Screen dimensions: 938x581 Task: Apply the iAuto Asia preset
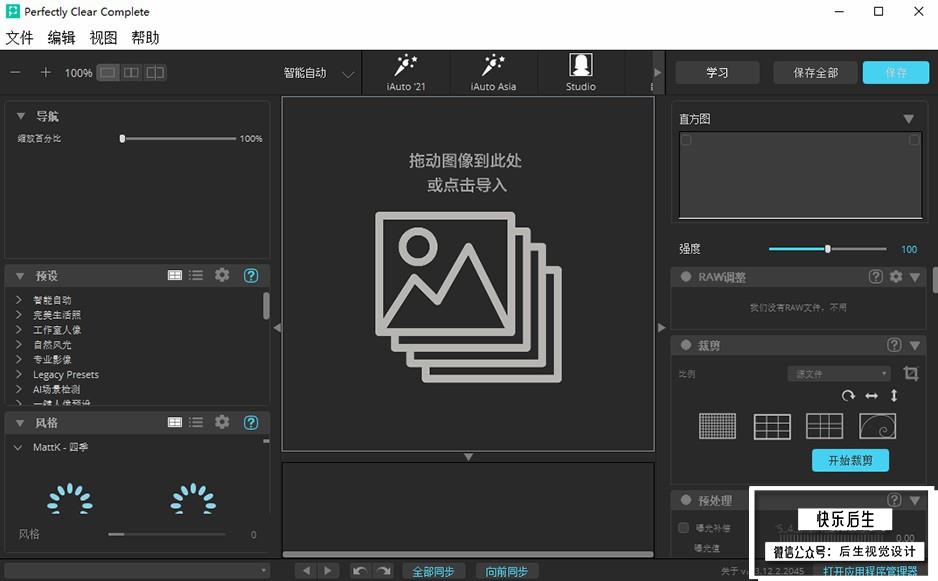[494, 72]
